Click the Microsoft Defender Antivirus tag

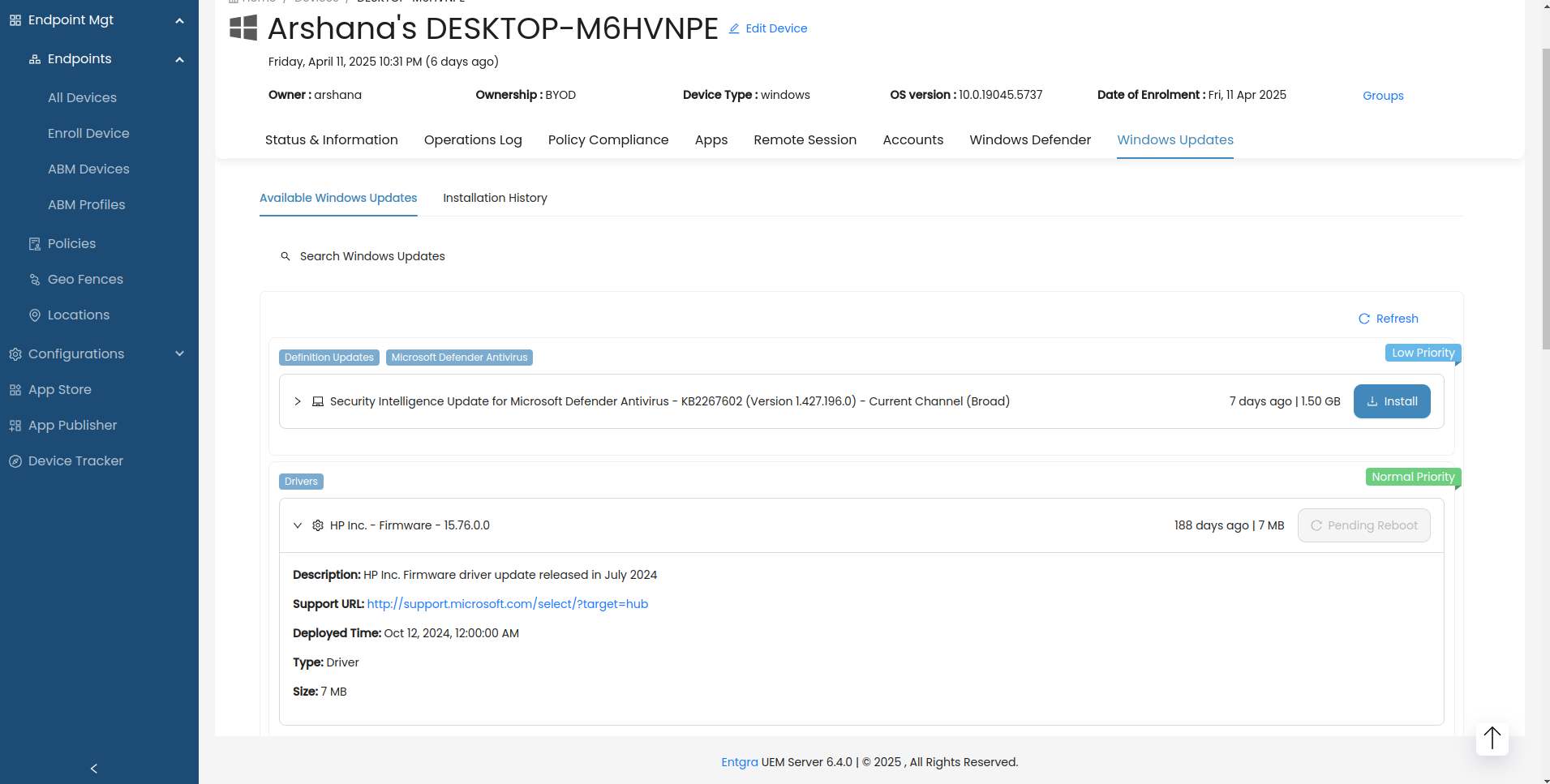459,358
